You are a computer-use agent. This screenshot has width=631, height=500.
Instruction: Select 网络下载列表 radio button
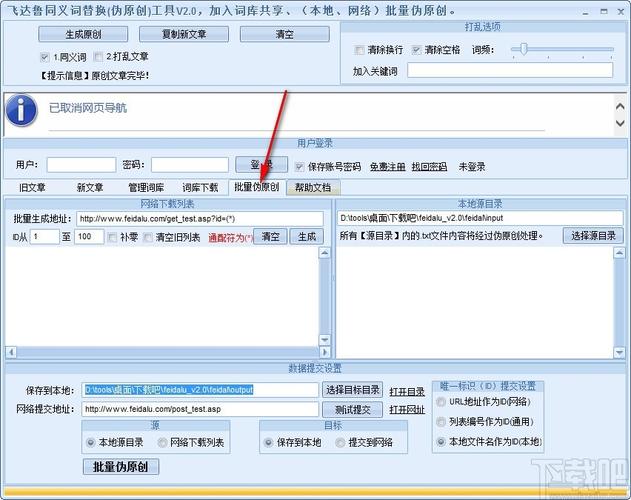coord(162,442)
